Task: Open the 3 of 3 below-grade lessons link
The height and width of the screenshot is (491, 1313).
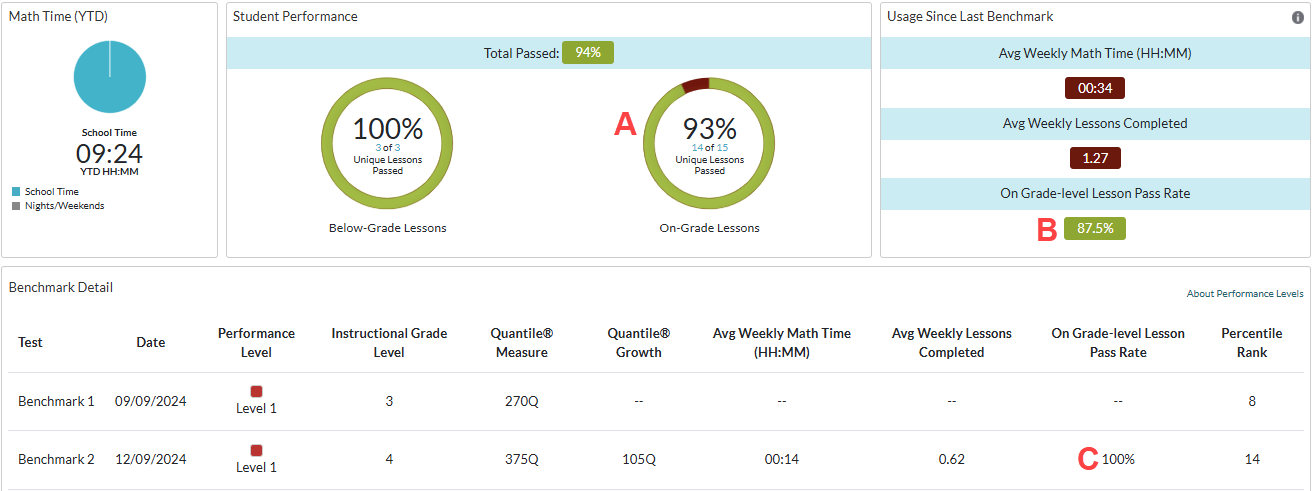Action: pyautogui.click(x=387, y=148)
